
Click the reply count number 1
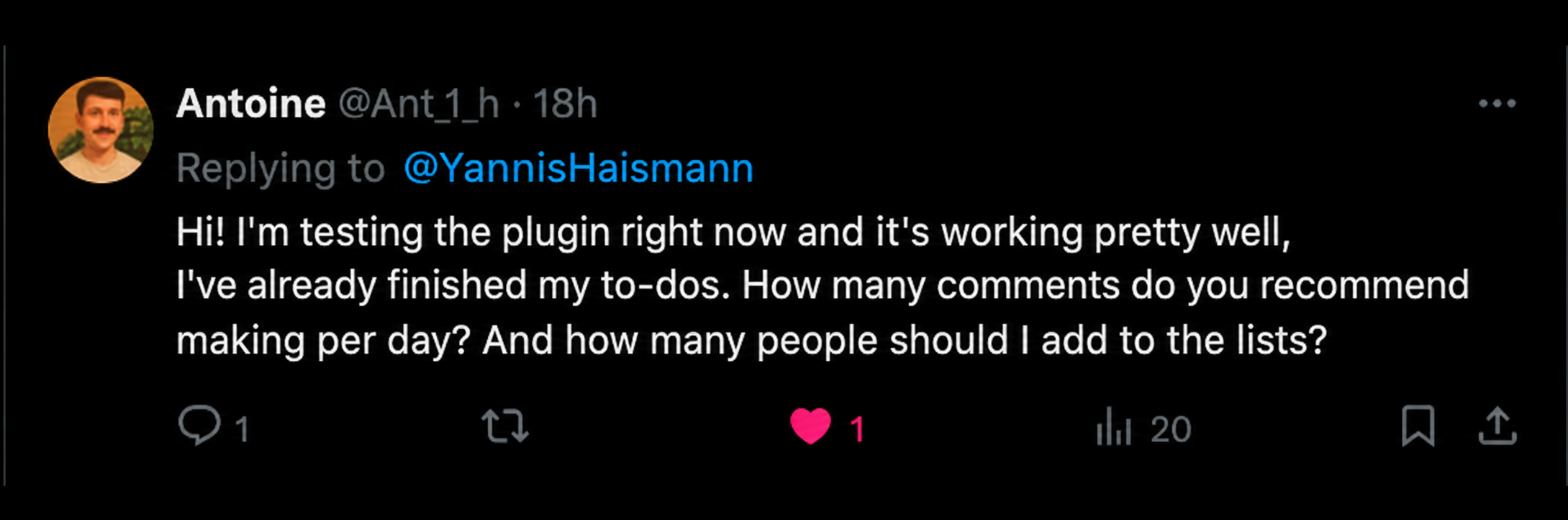[x=243, y=430]
